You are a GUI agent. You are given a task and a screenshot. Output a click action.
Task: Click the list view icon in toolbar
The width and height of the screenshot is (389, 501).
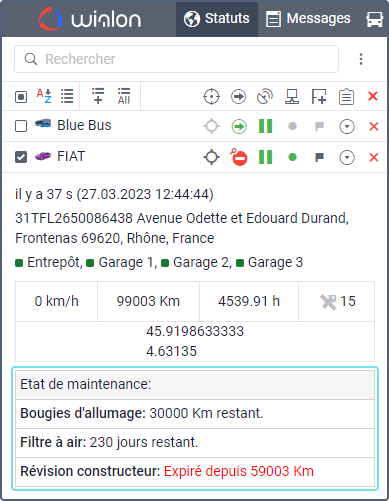tap(67, 96)
